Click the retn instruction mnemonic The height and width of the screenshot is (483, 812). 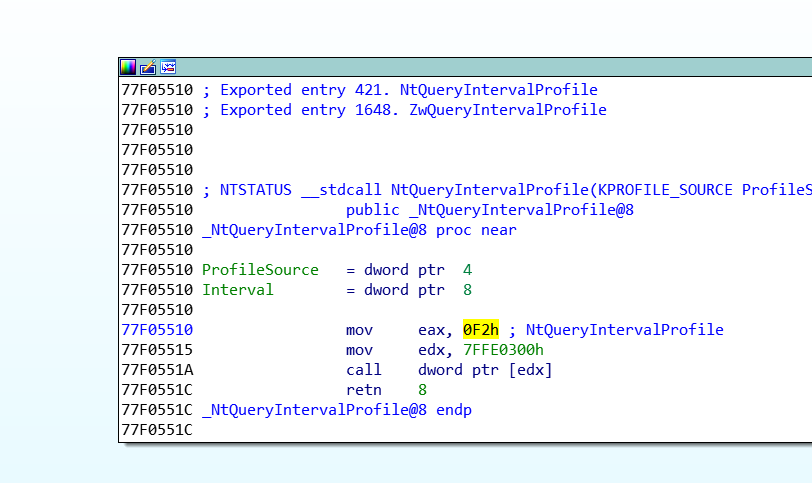(363, 390)
